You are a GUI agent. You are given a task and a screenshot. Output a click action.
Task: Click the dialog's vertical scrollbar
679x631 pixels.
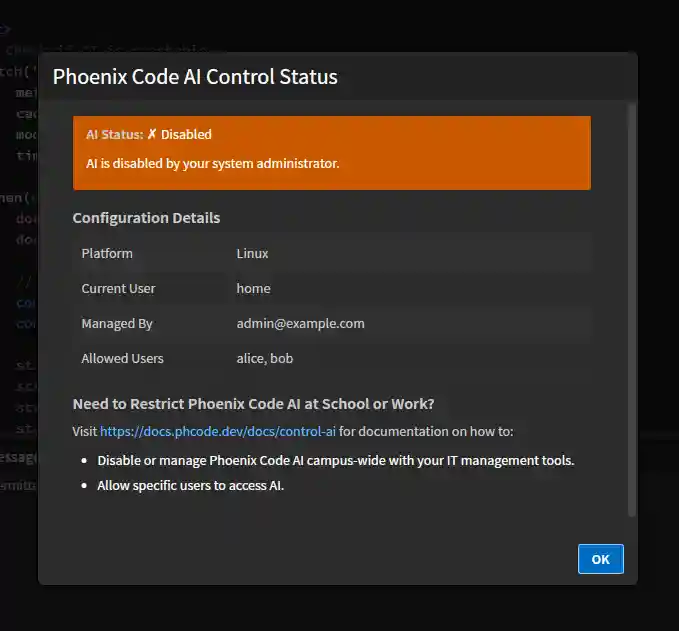pos(630,308)
